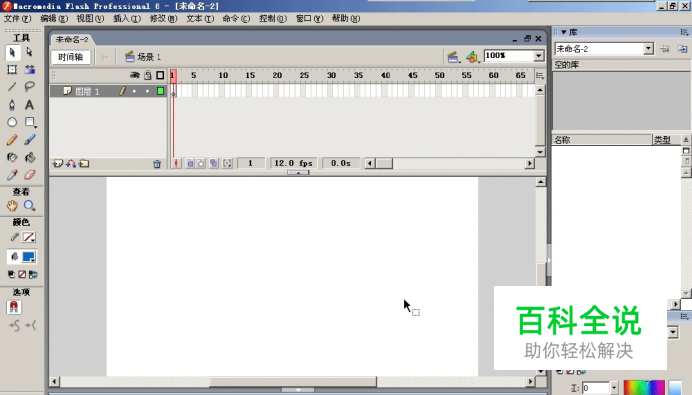Select the Line tool

[12, 87]
